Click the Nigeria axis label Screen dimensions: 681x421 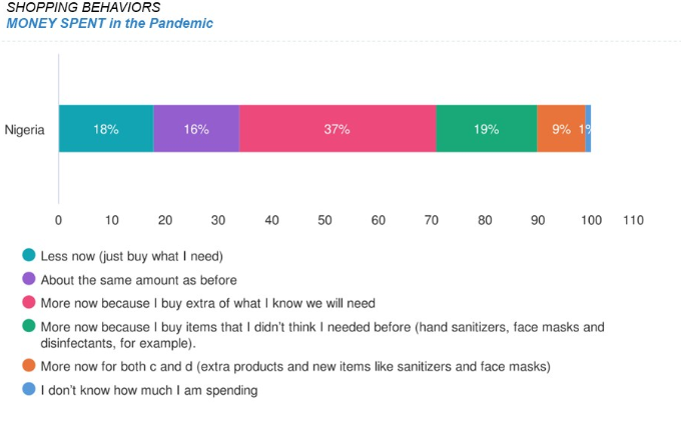click(24, 129)
